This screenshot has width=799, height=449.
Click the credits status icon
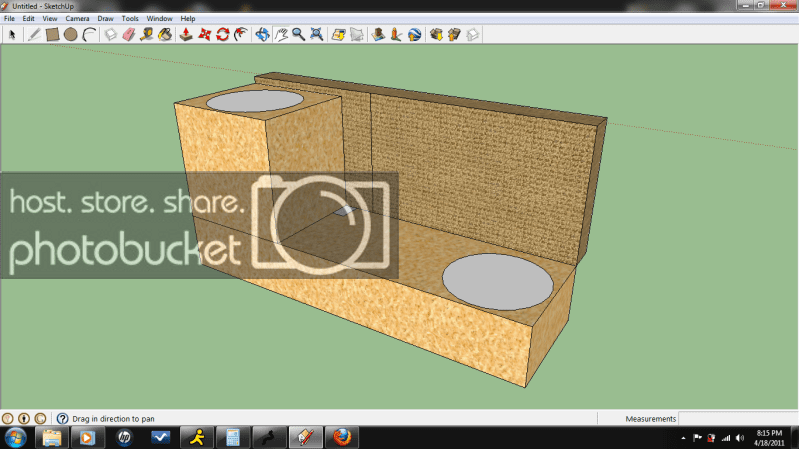(x=23, y=418)
